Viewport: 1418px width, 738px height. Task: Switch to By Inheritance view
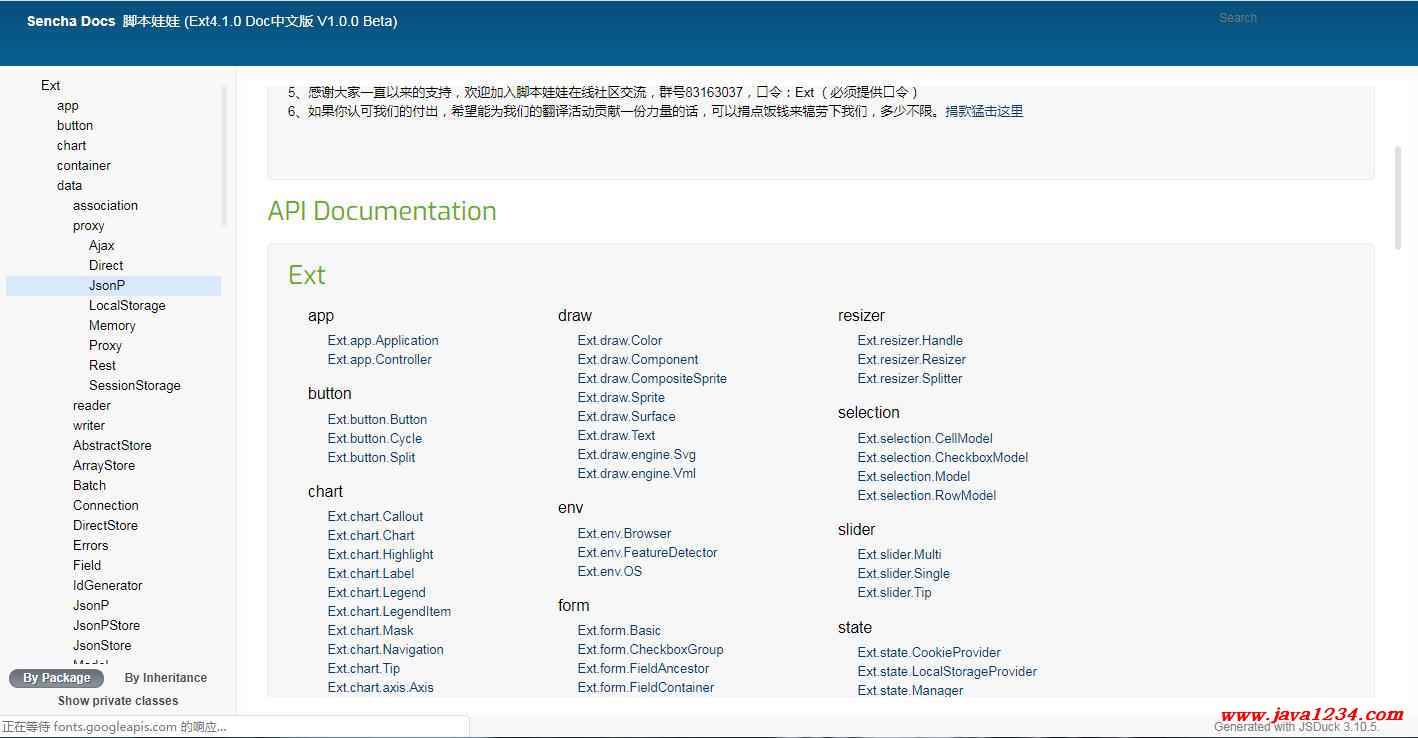166,678
